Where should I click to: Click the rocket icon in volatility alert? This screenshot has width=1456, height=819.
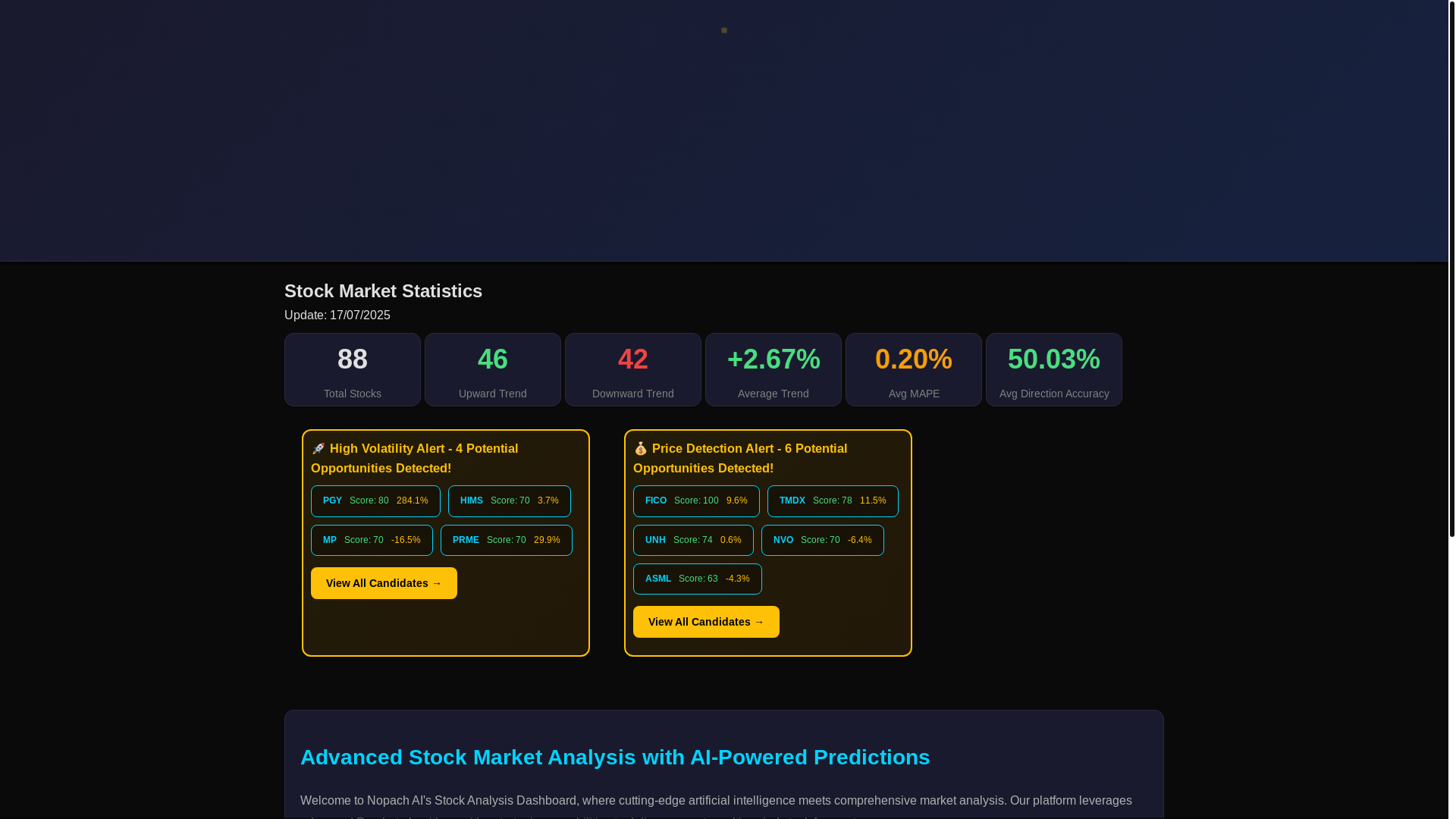coord(318,449)
